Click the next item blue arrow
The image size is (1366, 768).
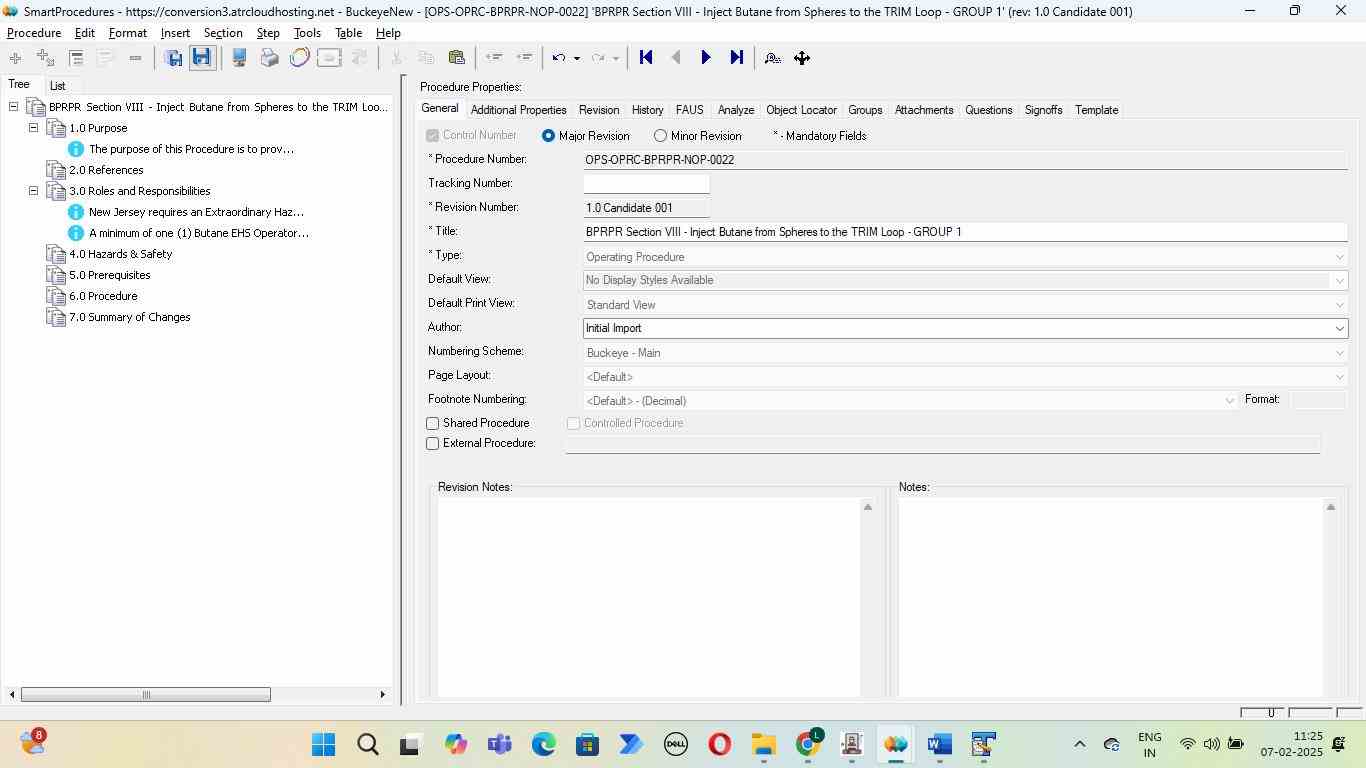coord(706,58)
